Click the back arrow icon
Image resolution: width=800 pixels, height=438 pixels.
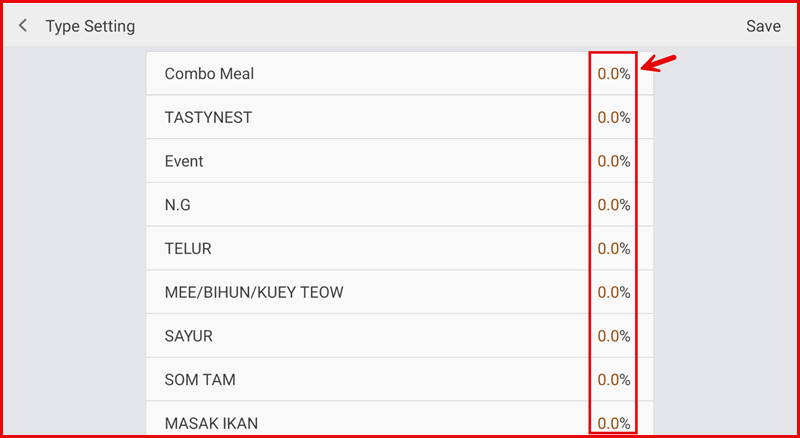point(23,26)
